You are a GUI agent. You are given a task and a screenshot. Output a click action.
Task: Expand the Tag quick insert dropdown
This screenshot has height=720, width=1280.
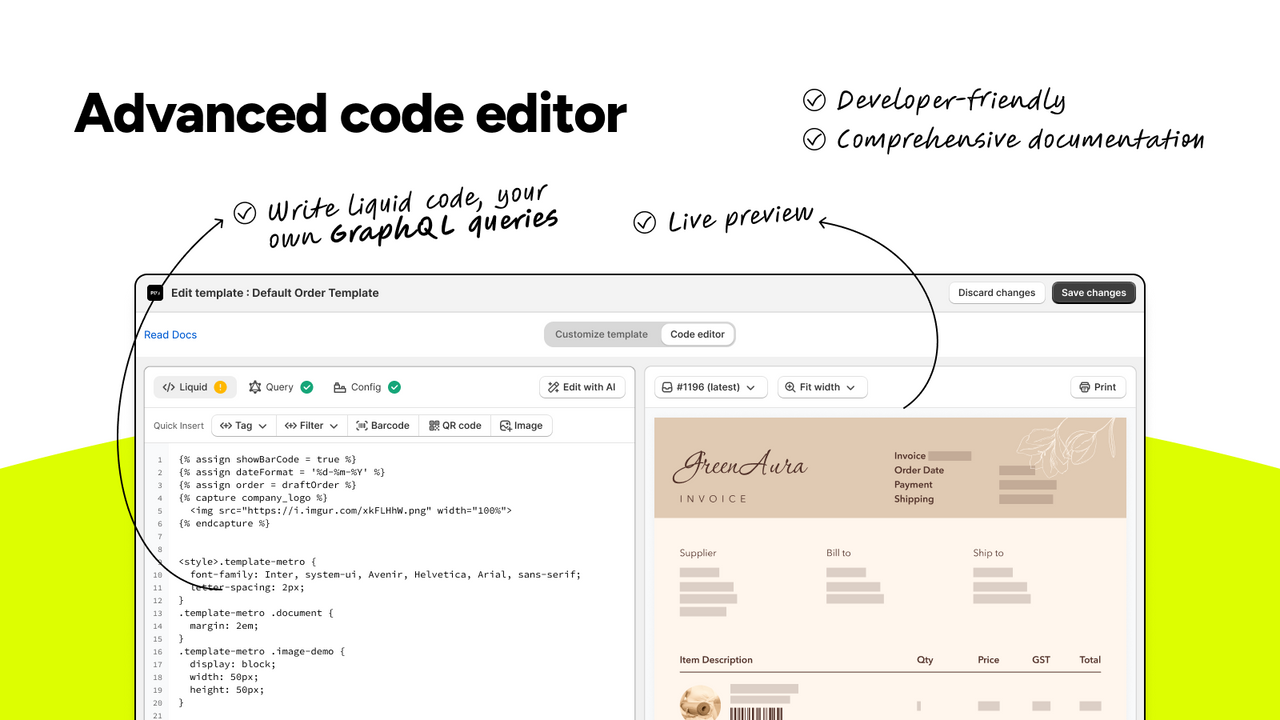244,425
